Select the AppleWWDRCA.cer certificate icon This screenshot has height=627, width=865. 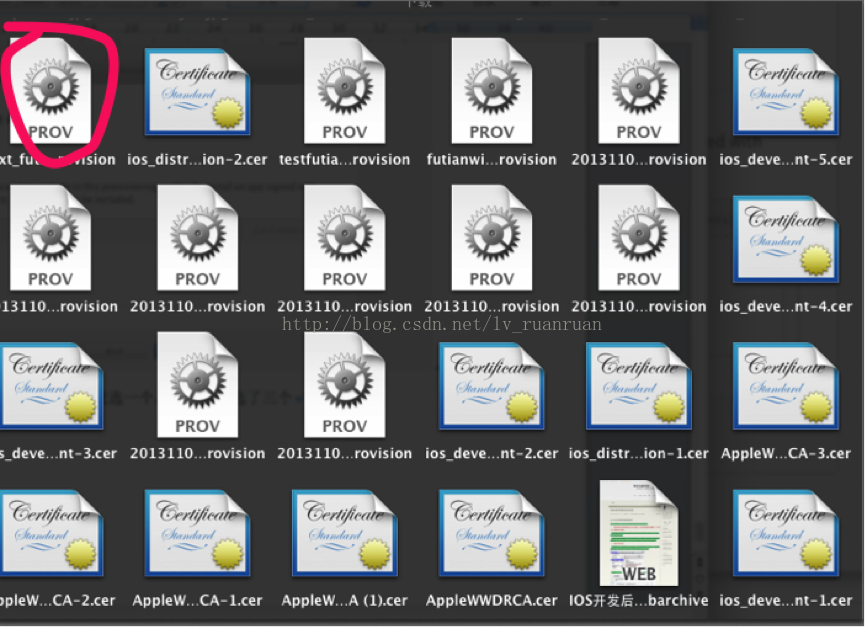[492, 533]
